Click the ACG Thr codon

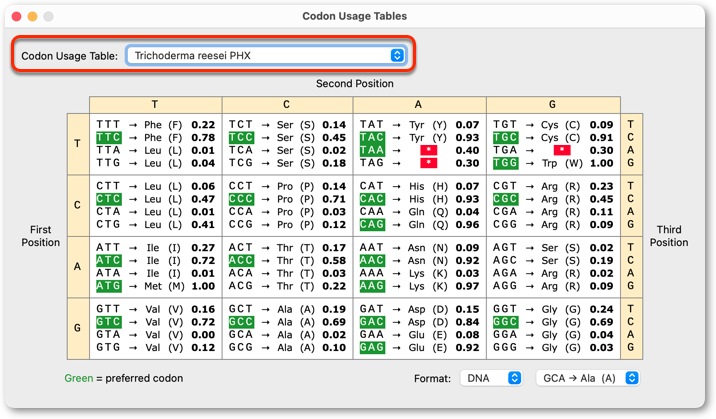coord(241,286)
